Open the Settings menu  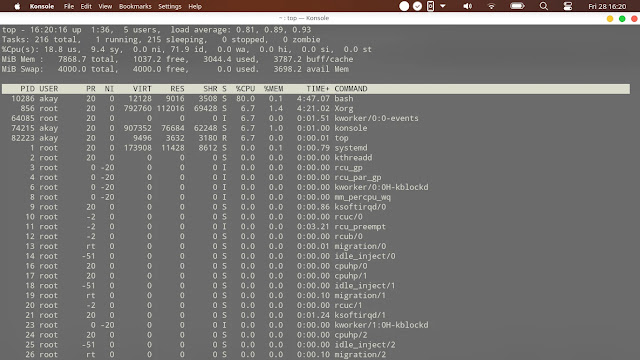[x=170, y=7]
